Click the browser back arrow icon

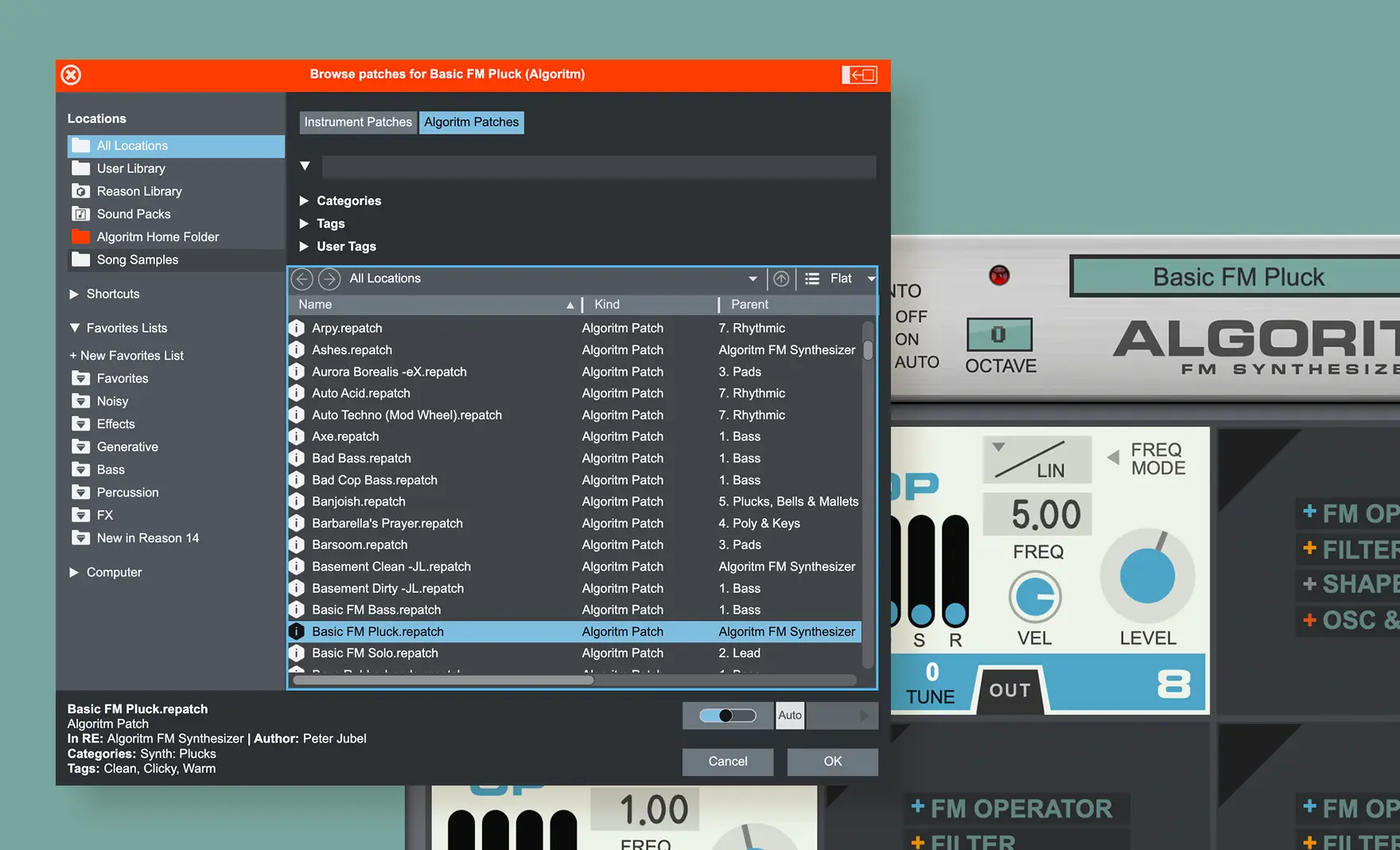click(301, 279)
